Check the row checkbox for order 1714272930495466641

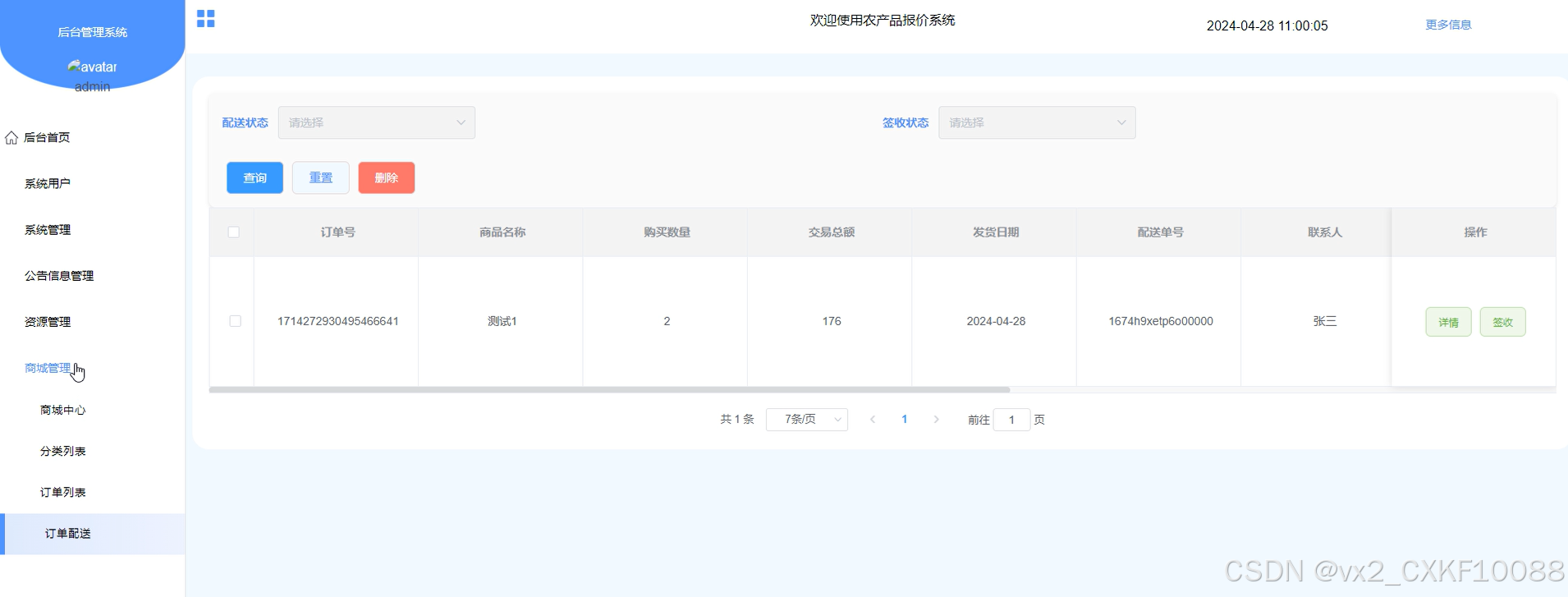(235, 321)
